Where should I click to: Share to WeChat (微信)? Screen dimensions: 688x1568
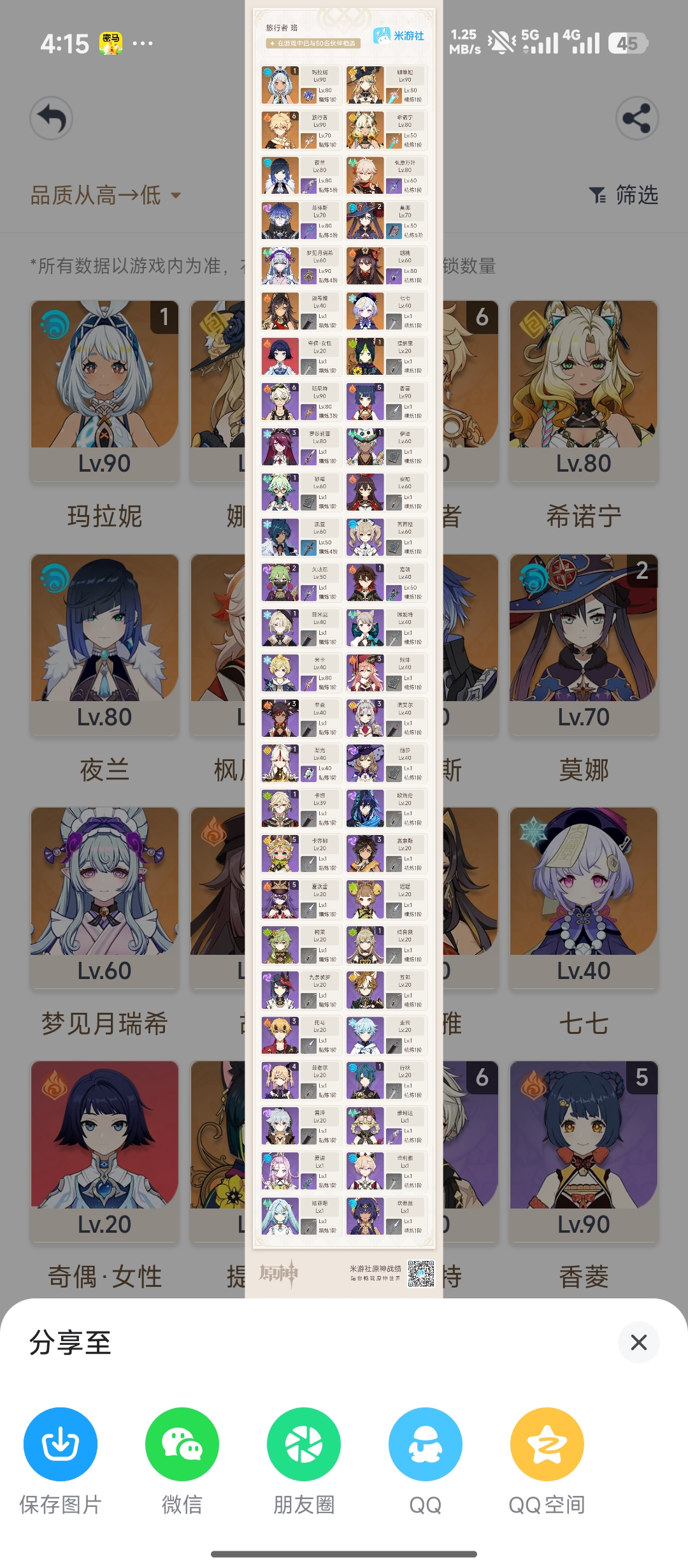click(182, 1444)
